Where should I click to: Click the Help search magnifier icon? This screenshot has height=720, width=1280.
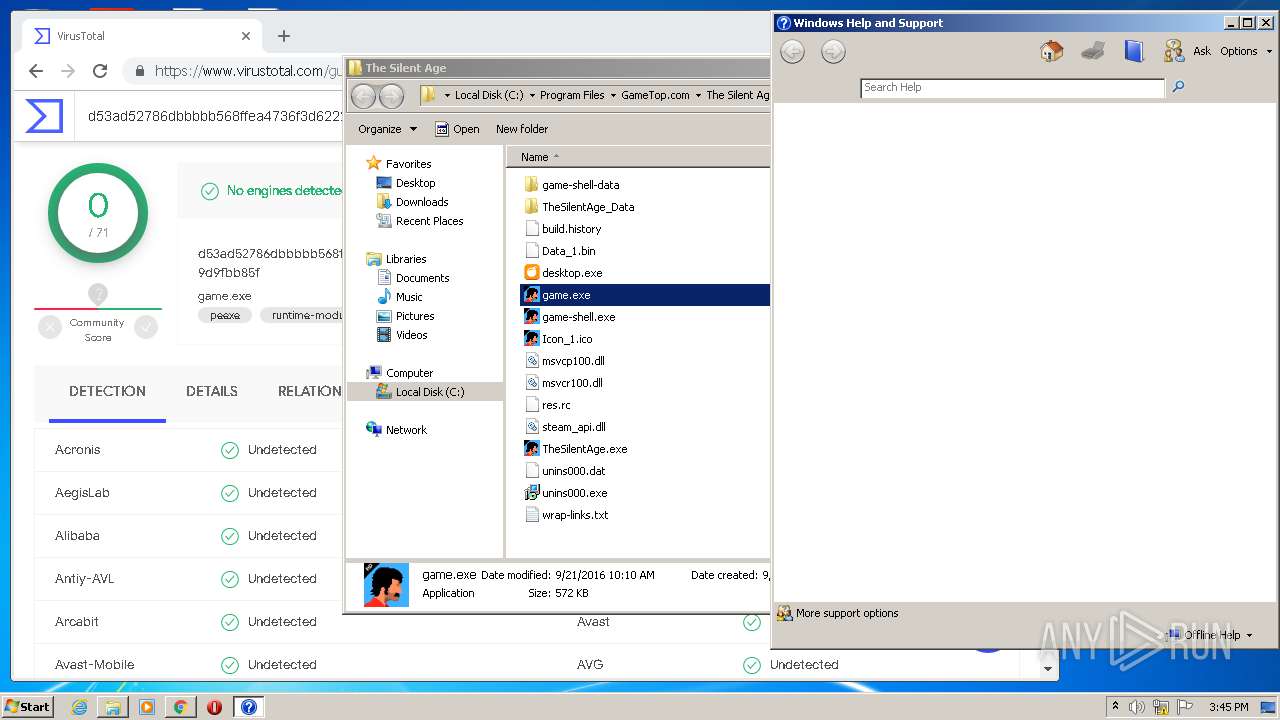click(1178, 87)
